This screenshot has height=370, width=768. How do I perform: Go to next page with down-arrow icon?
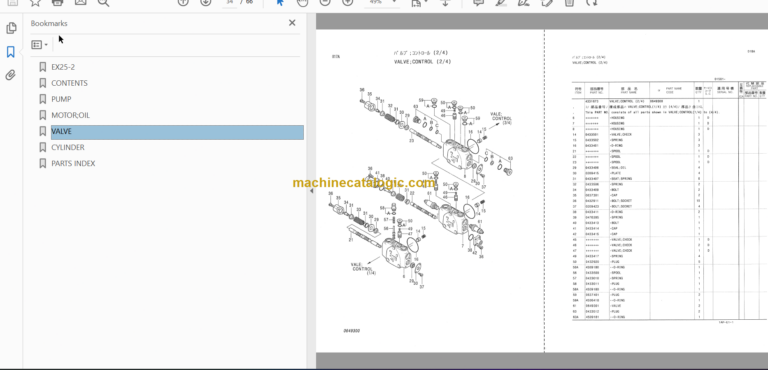[x=206, y=2]
